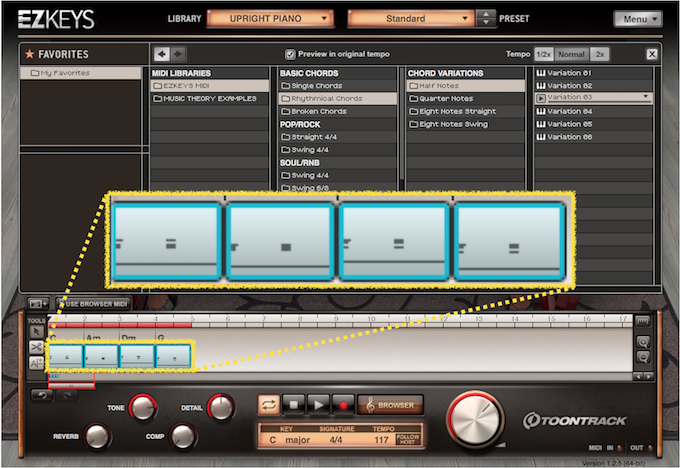The image size is (680, 468).
Task: Go forward in the browser
Action: tap(178, 54)
